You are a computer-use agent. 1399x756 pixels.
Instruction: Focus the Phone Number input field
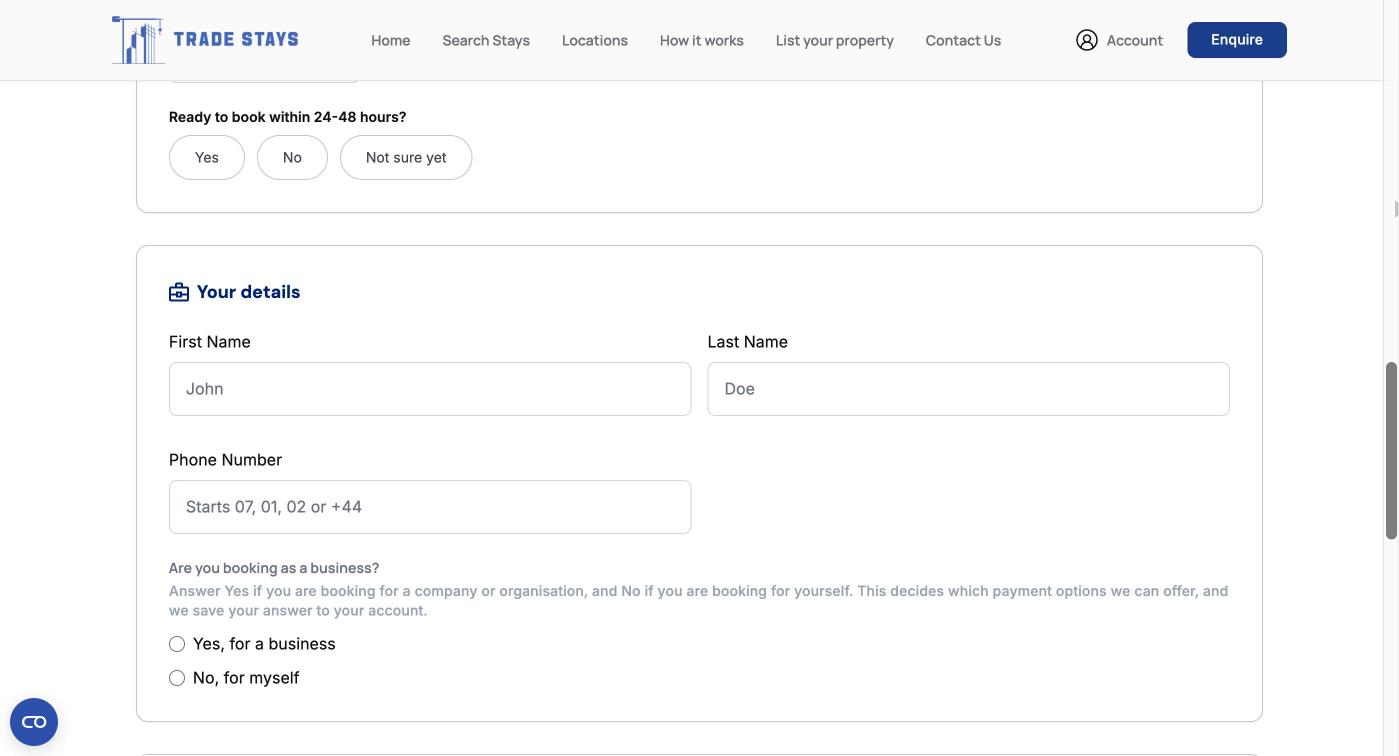[430, 507]
